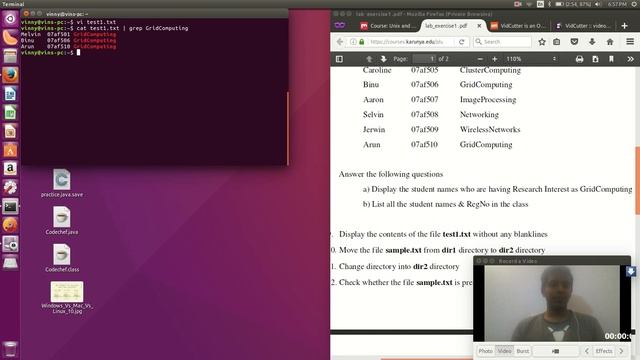The width and height of the screenshot is (640, 360).
Task: Print the PDF document
Action: 579,59
